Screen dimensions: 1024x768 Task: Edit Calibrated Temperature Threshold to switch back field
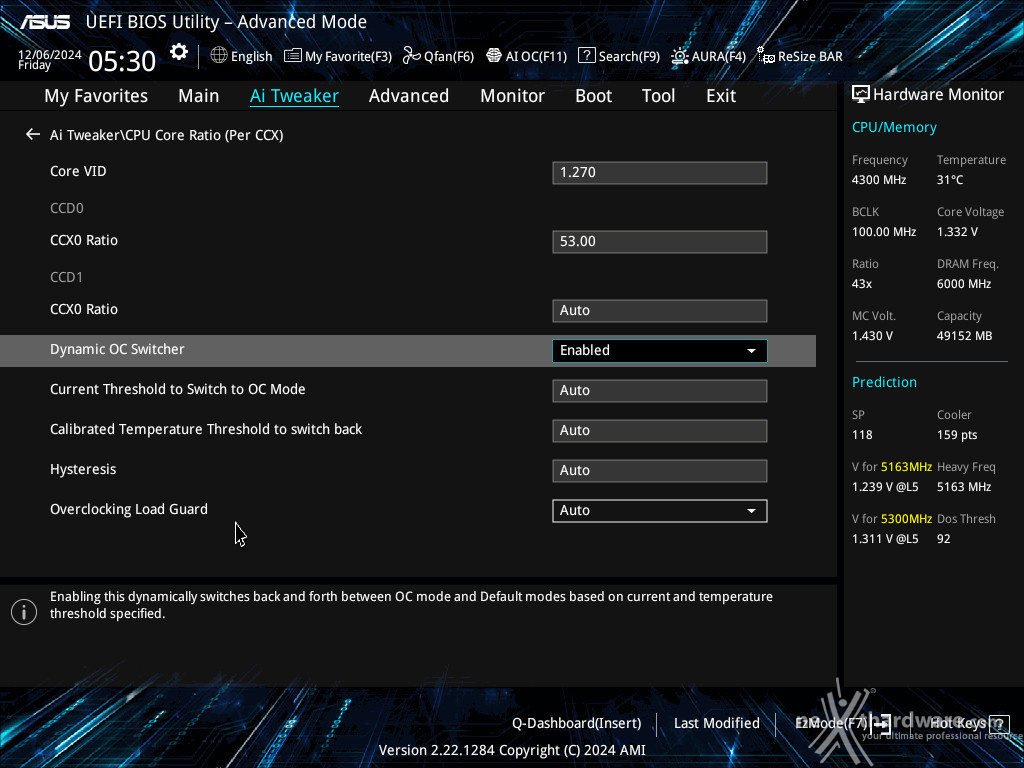660,431
